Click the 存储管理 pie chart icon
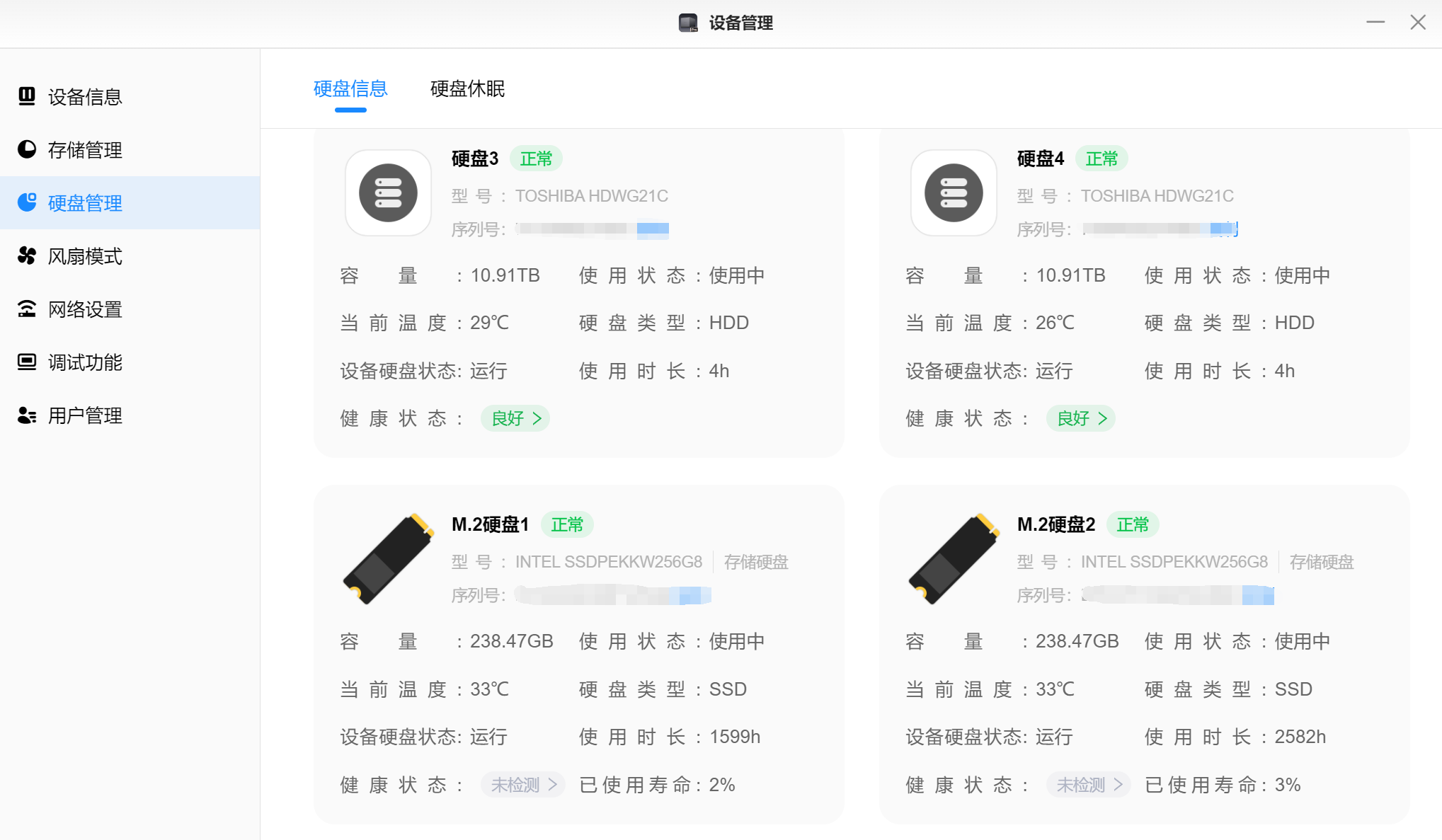Viewport: 1442px width, 840px height. [27, 149]
